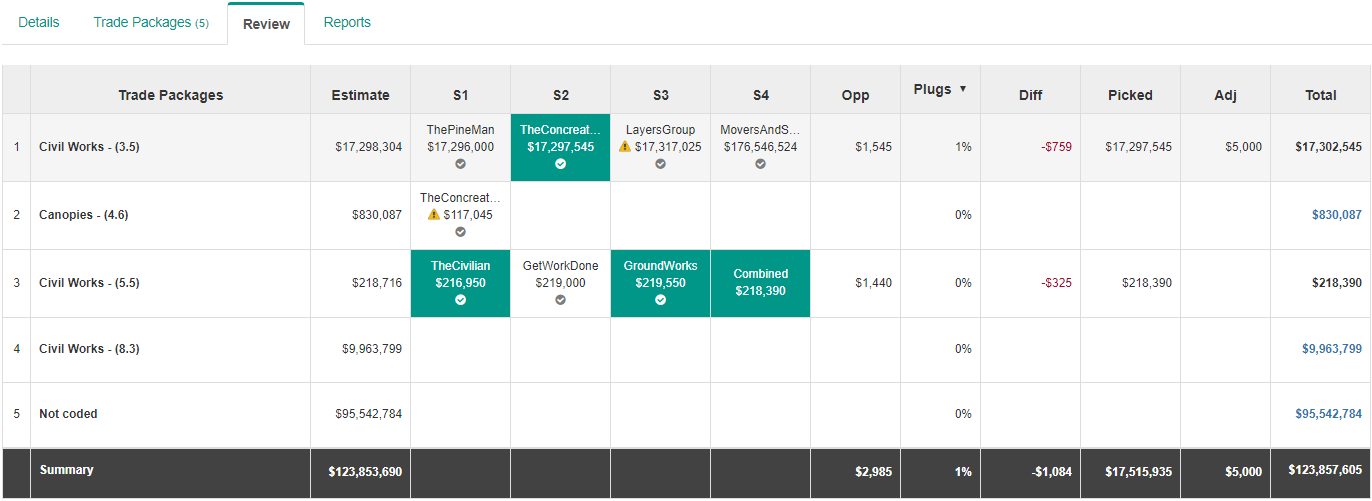The width and height of the screenshot is (1372, 501).
Task: Click check icon under TheCivilian bid
Action: [x=460, y=300]
